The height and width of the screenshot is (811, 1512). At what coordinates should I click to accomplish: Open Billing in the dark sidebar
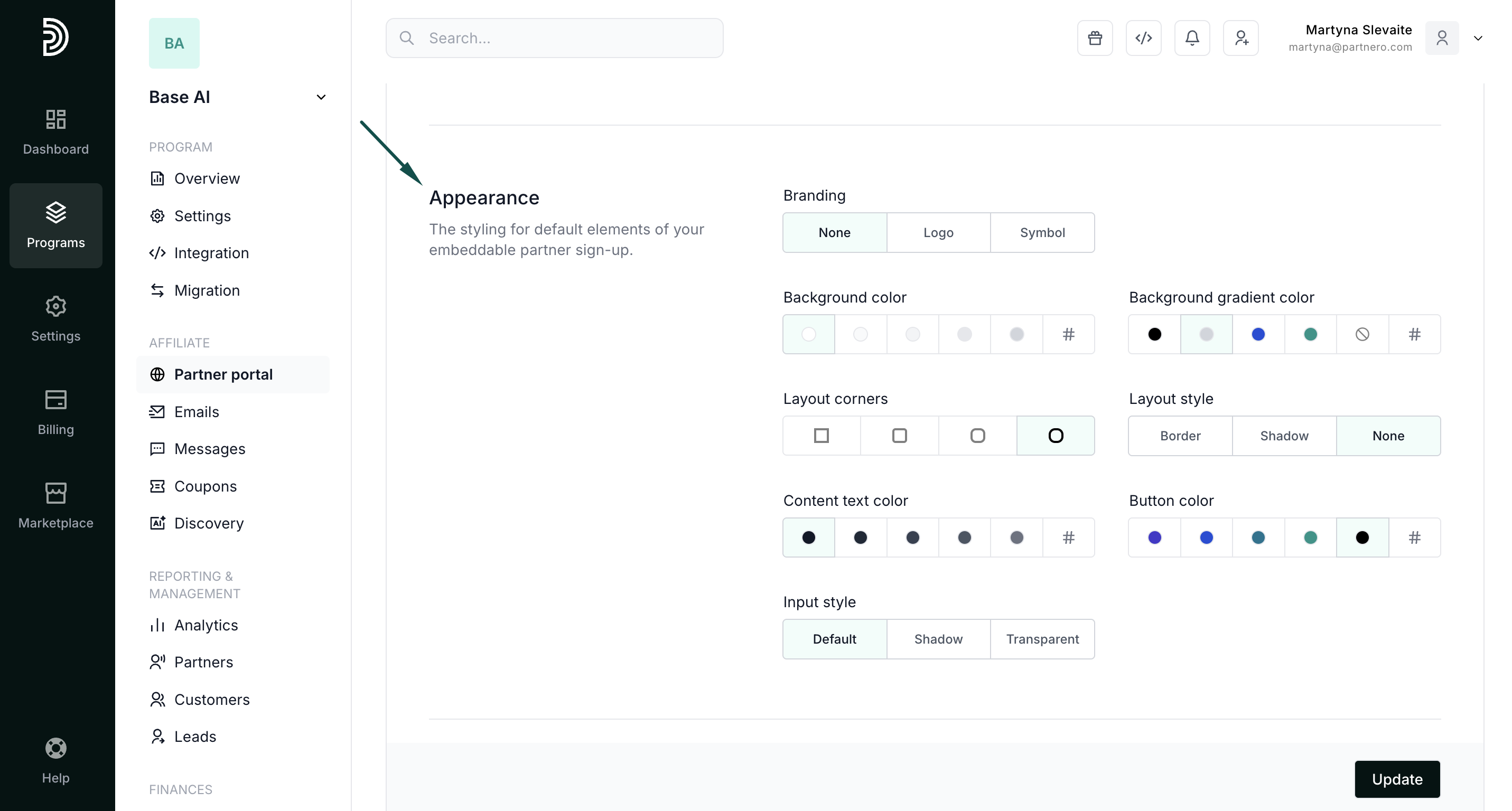56,412
